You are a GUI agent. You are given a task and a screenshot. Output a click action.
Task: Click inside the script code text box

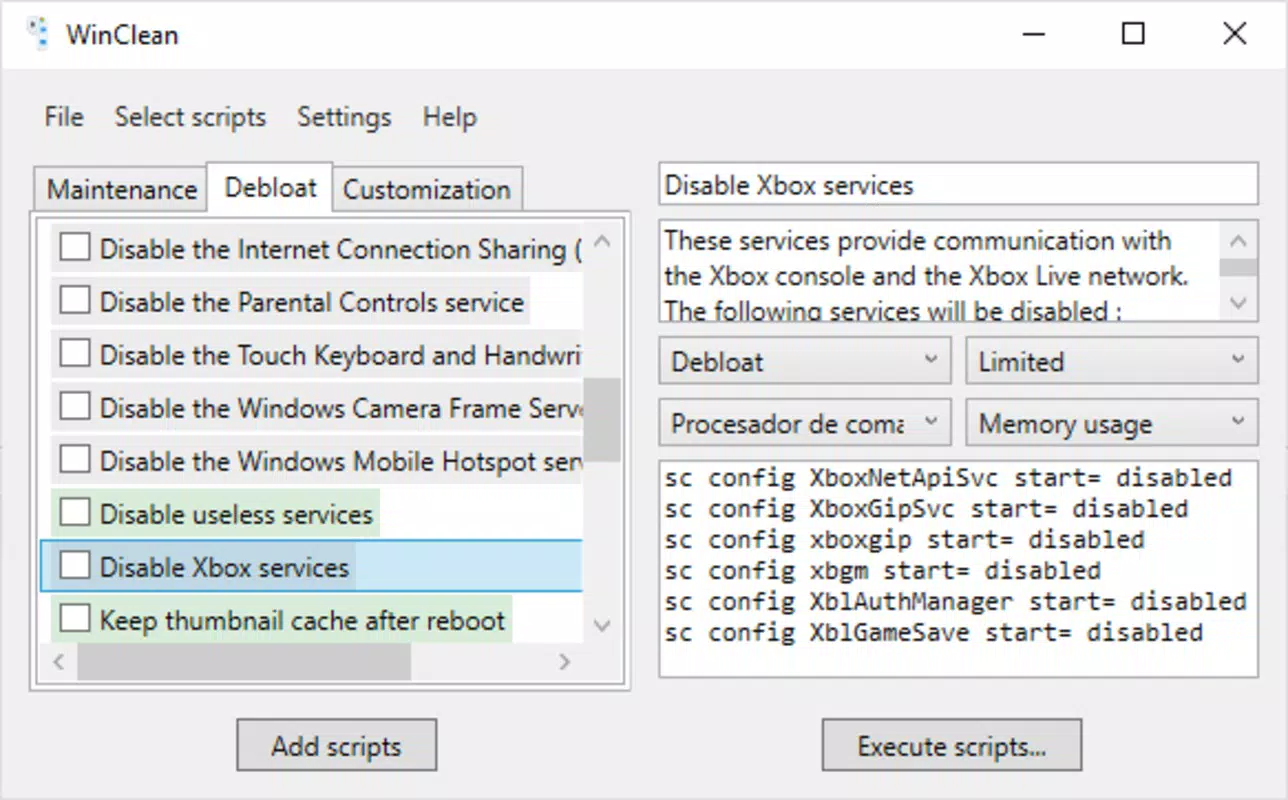point(958,569)
